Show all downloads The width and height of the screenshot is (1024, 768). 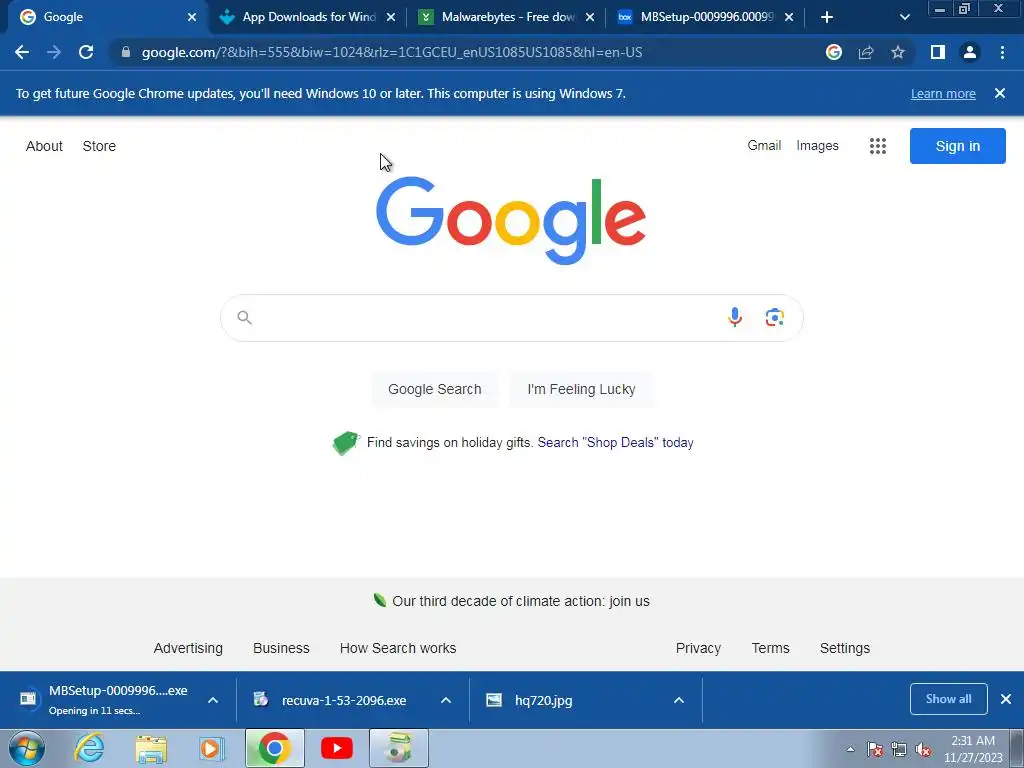click(x=948, y=699)
